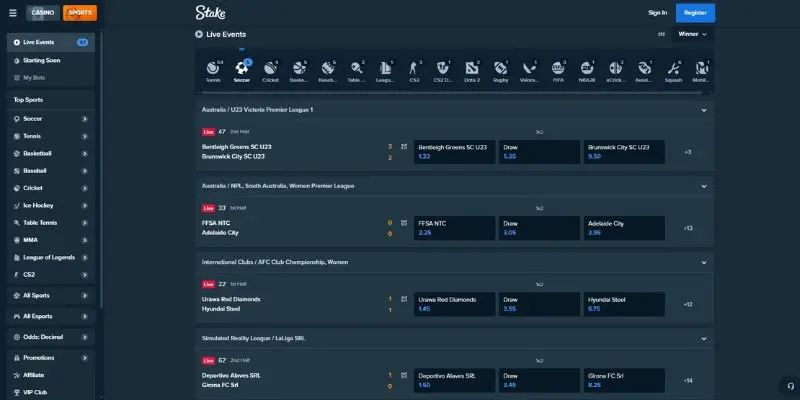Switch layout with three-column view icon
Viewport: 800px width, 400px height.
click(x=662, y=34)
